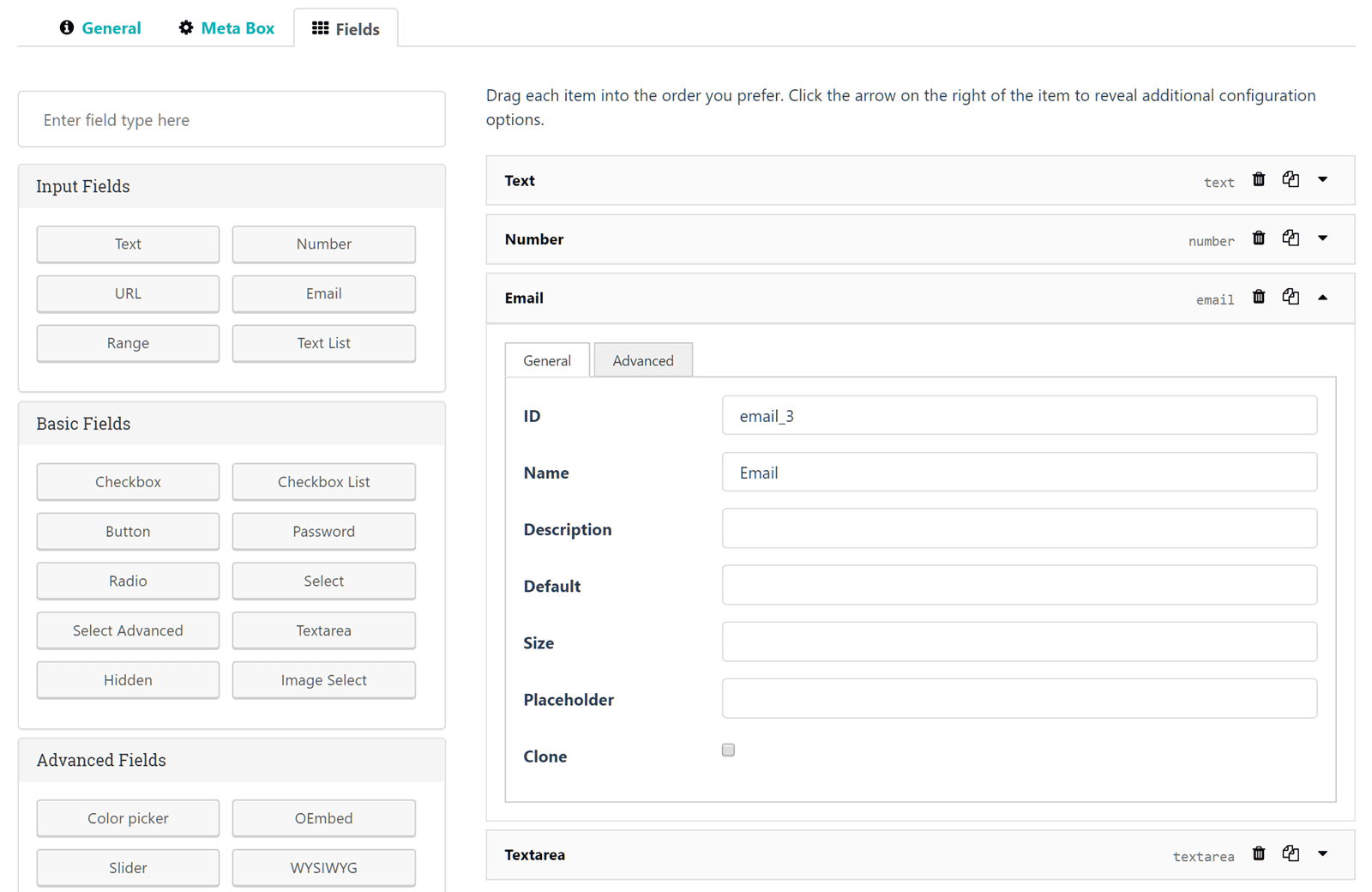Viewport: 1372px width, 892px height.
Task: Click the field type search box
Action: [x=232, y=120]
